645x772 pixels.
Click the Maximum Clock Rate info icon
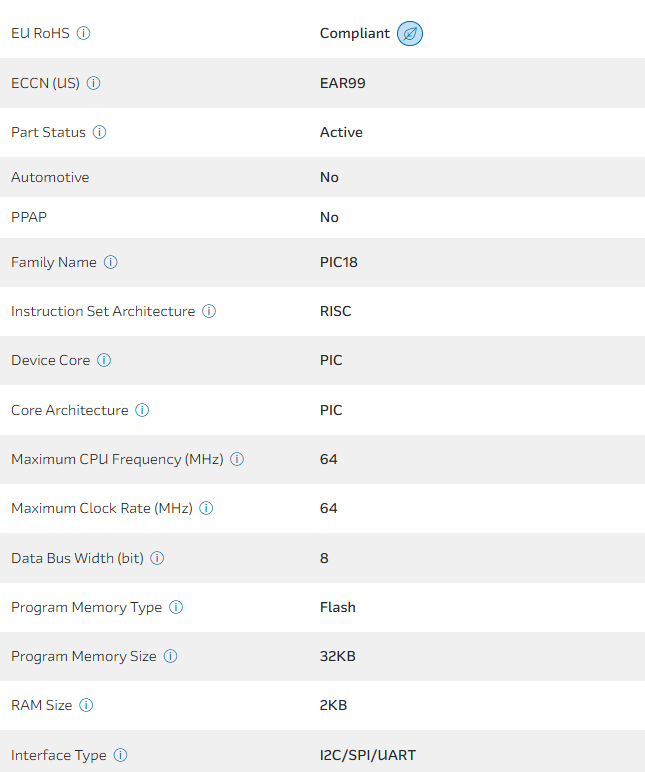[206, 508]
